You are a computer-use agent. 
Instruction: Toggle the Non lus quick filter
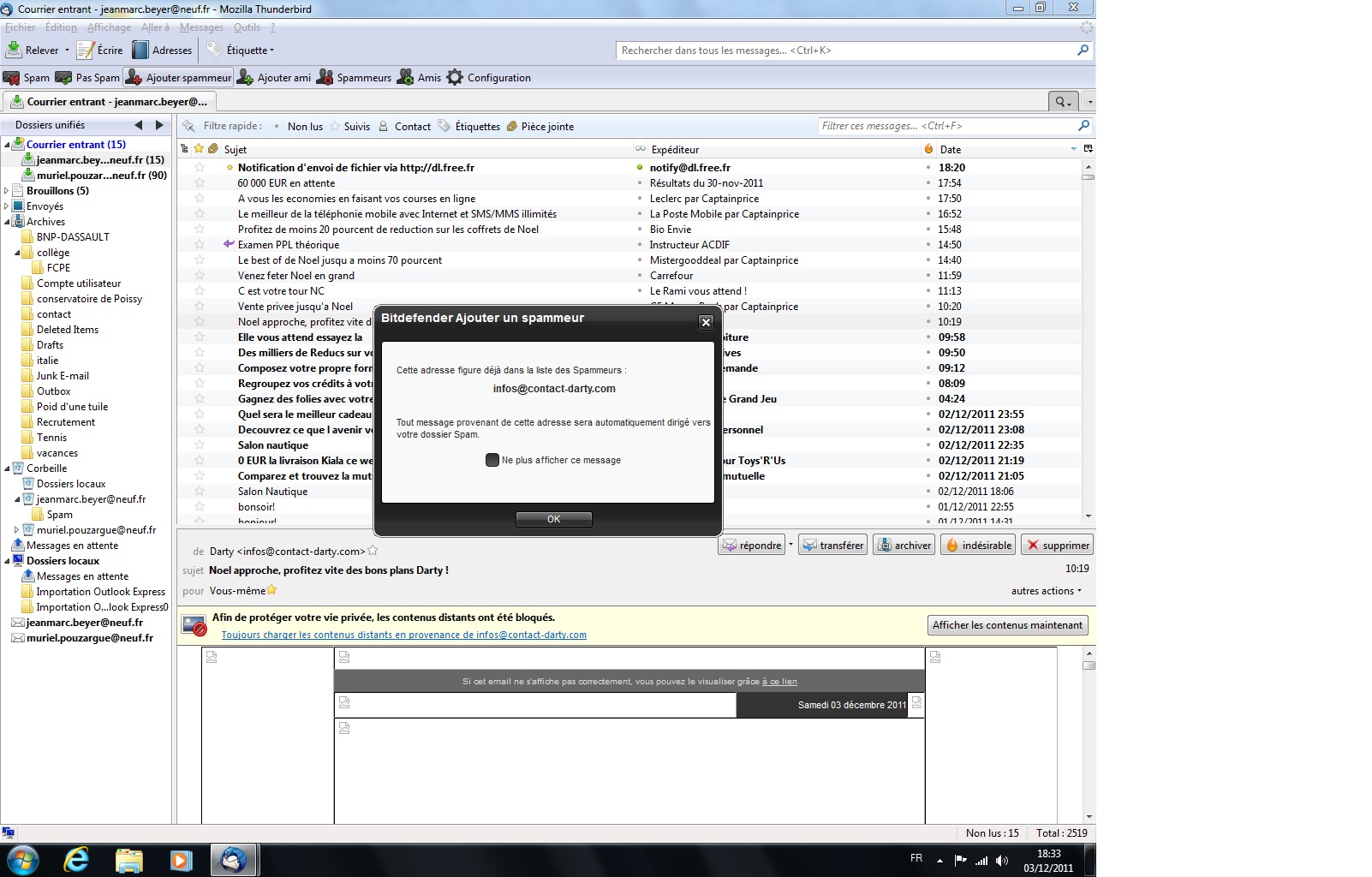tap(297, 127)
